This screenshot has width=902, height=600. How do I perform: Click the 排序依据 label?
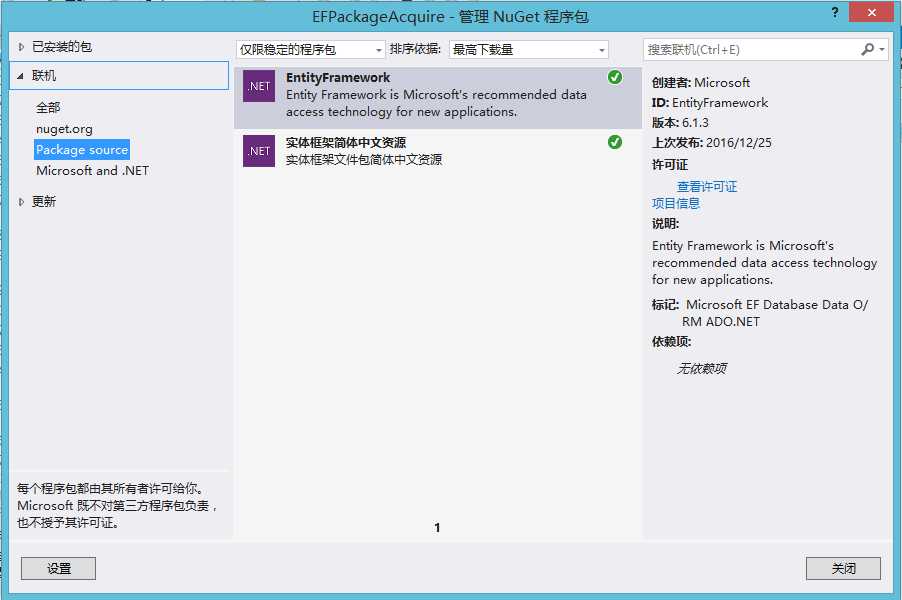point(415,49)
